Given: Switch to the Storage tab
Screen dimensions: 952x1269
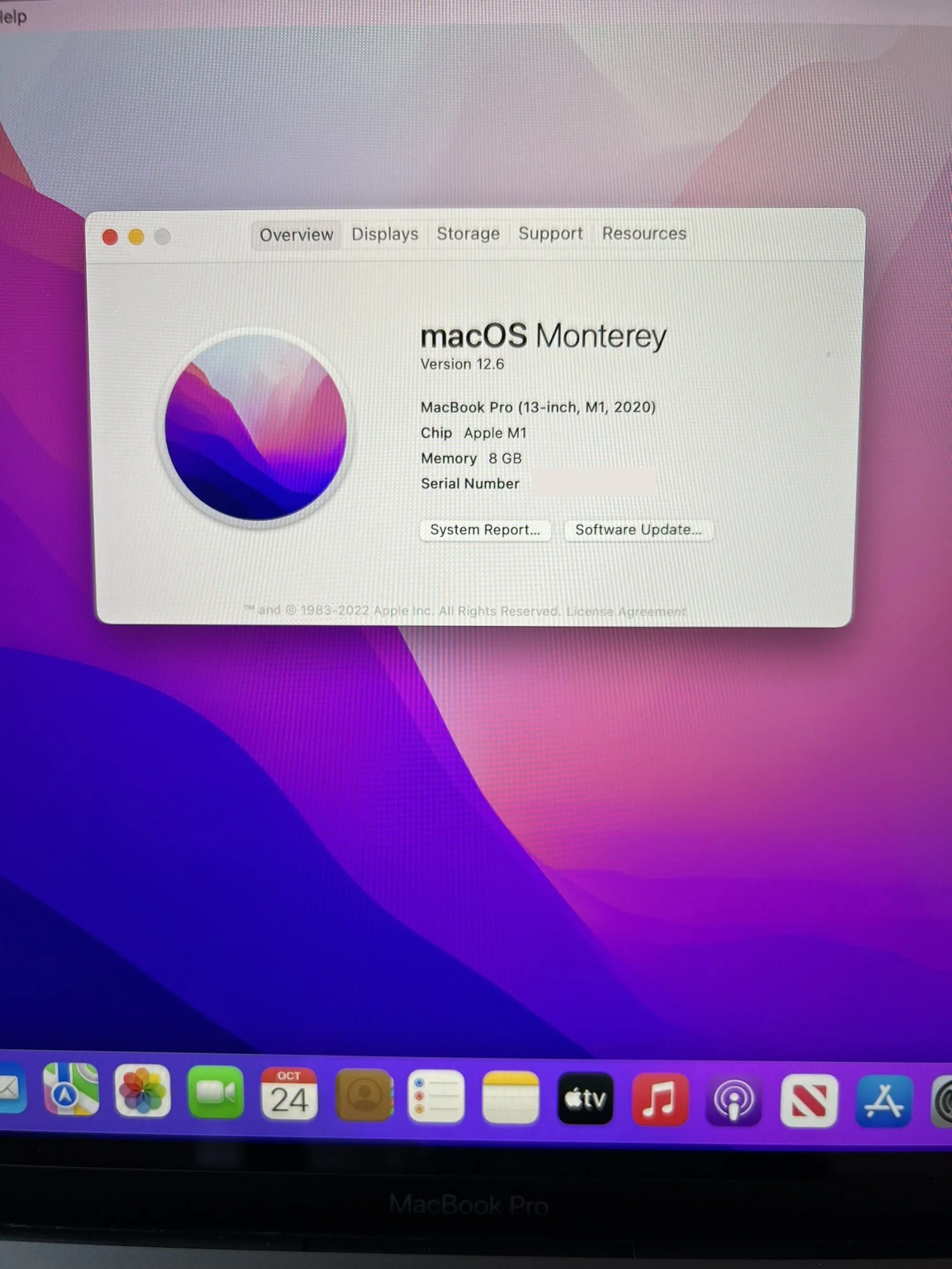Looking at the screenshot, I should 468,233.
